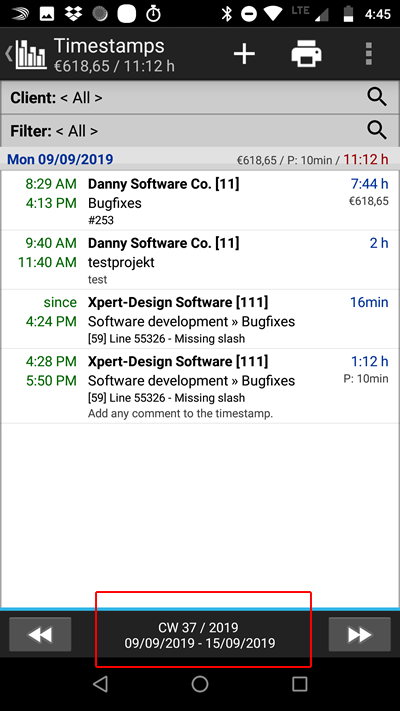Open the Client < All > selector
400x711 pixels.
tap(200, 97)
